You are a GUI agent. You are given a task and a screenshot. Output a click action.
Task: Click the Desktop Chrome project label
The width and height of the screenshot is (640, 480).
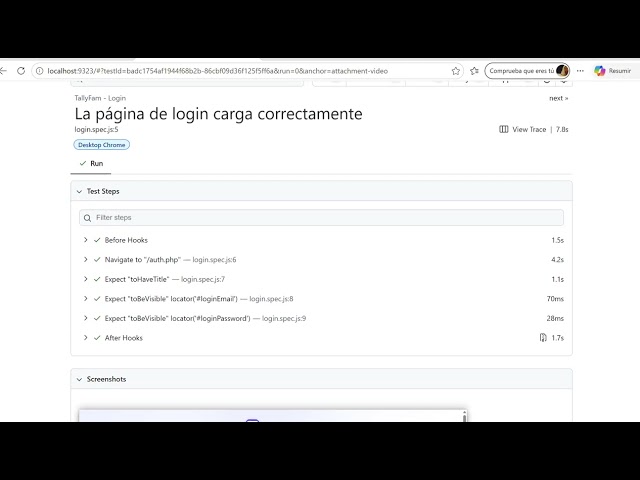point(102,145)
